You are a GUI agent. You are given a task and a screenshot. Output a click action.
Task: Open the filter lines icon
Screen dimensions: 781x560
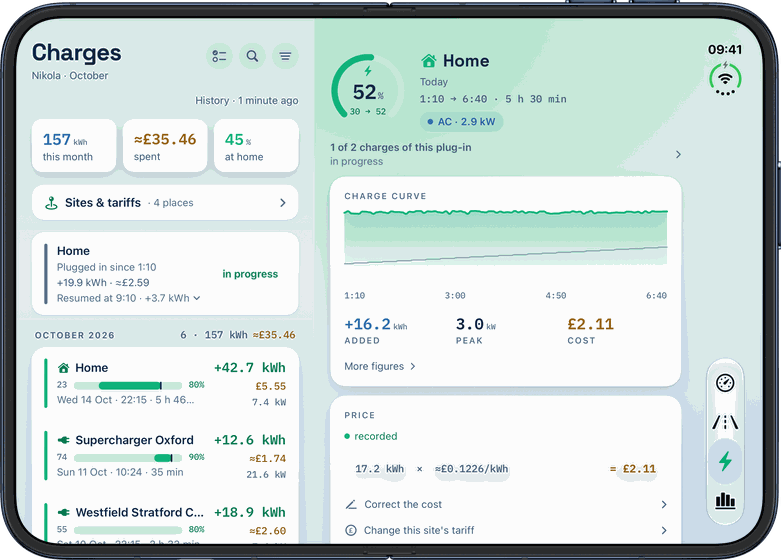click(x=285, y=56)
